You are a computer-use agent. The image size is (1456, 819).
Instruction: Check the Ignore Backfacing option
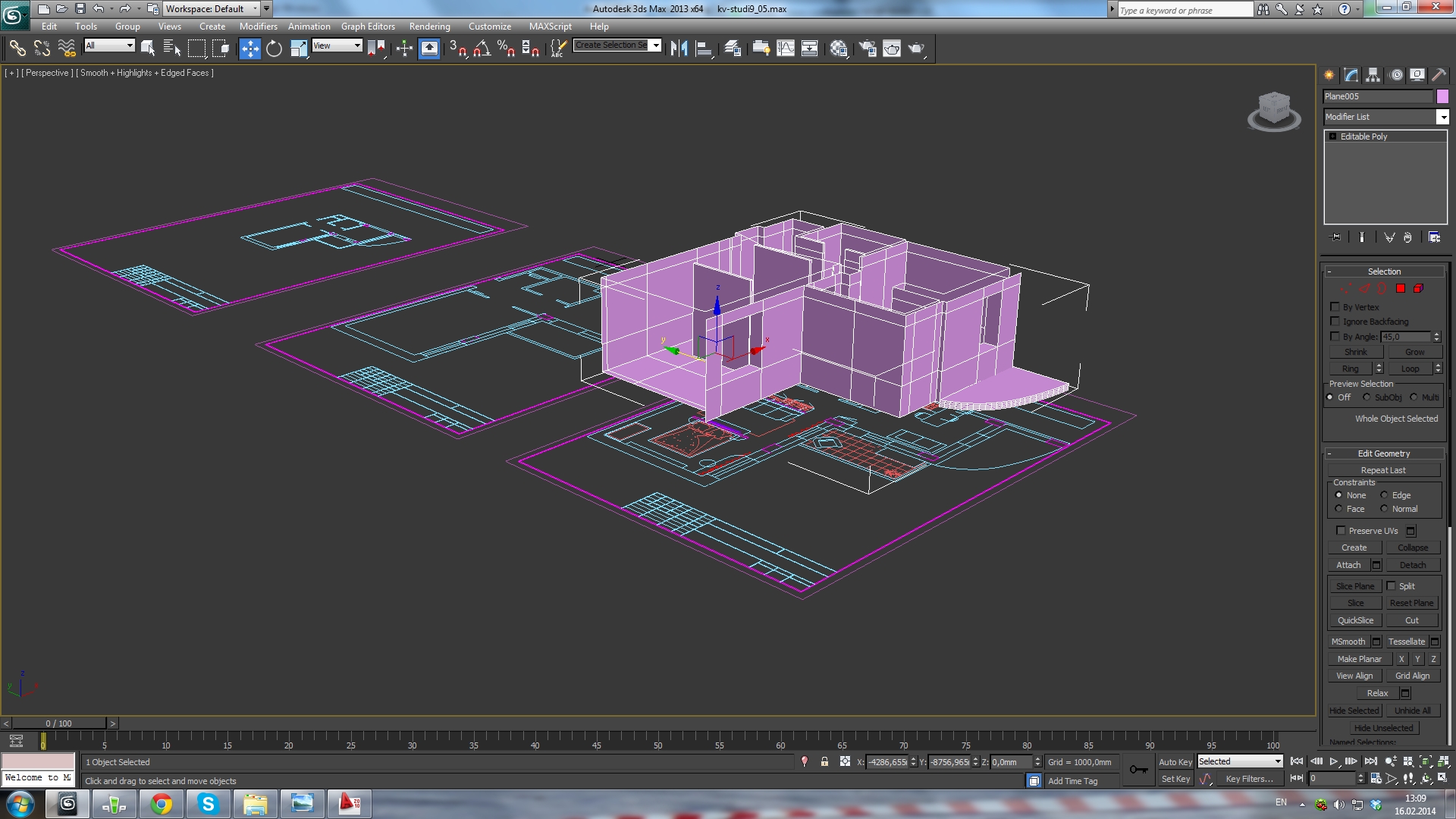(x=1335, y=322)
